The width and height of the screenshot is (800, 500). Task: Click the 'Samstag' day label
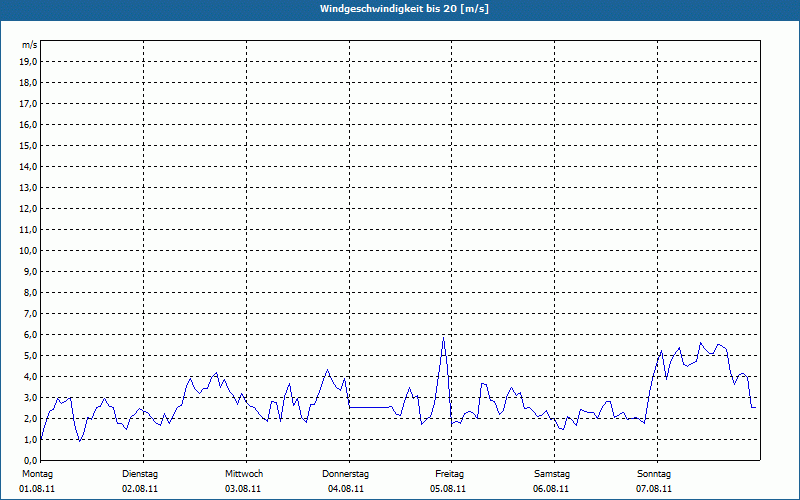(552, 474)
